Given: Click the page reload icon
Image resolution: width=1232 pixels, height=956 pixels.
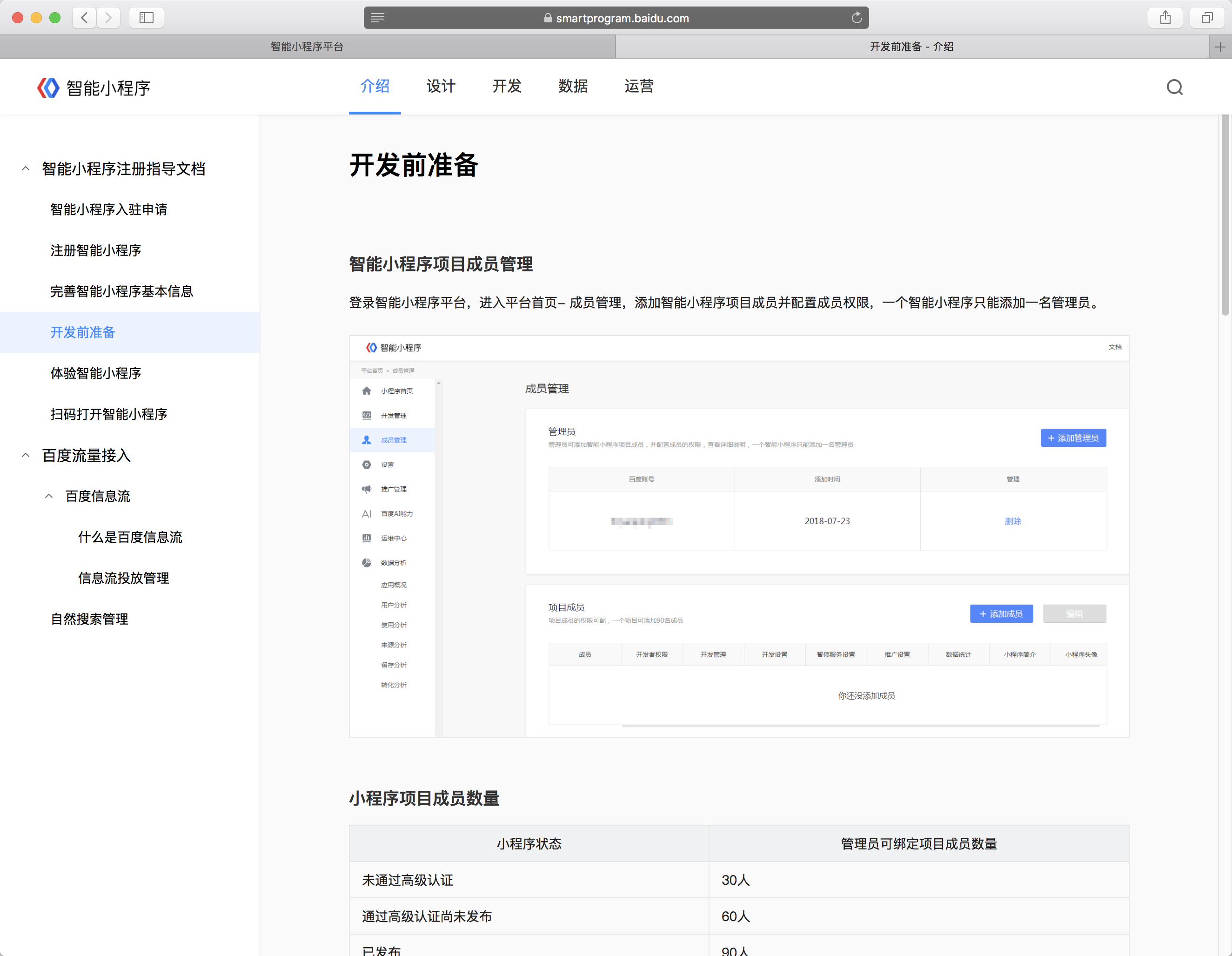Looking at the screenshot, I should pyautogui.click(x=857, y=18).
